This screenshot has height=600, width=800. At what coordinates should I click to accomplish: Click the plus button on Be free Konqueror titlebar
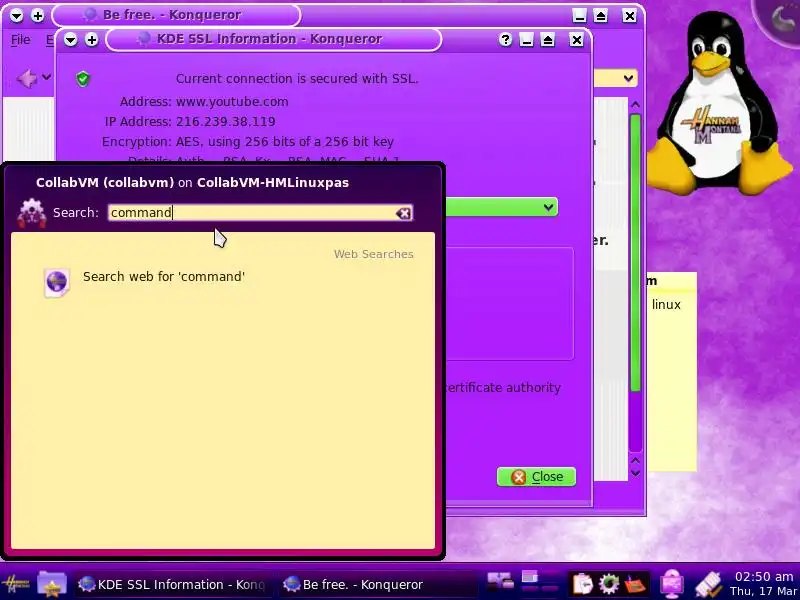pyautogui.click(x=37, y=15)
